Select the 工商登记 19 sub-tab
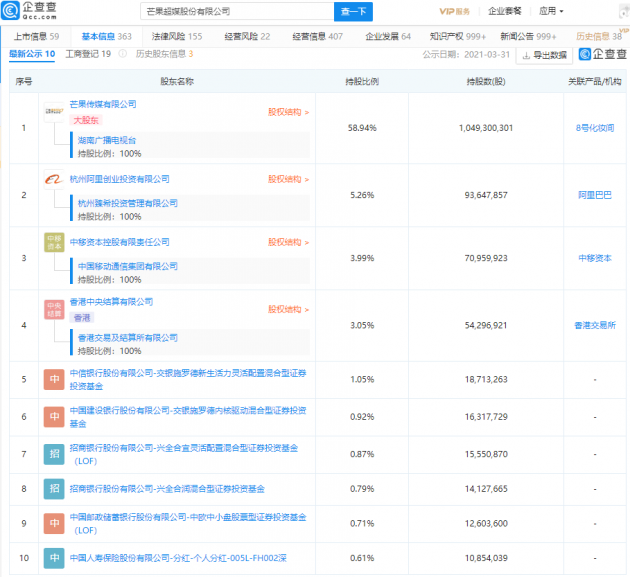Screen dimensions: 630x577 click(87, 54)
